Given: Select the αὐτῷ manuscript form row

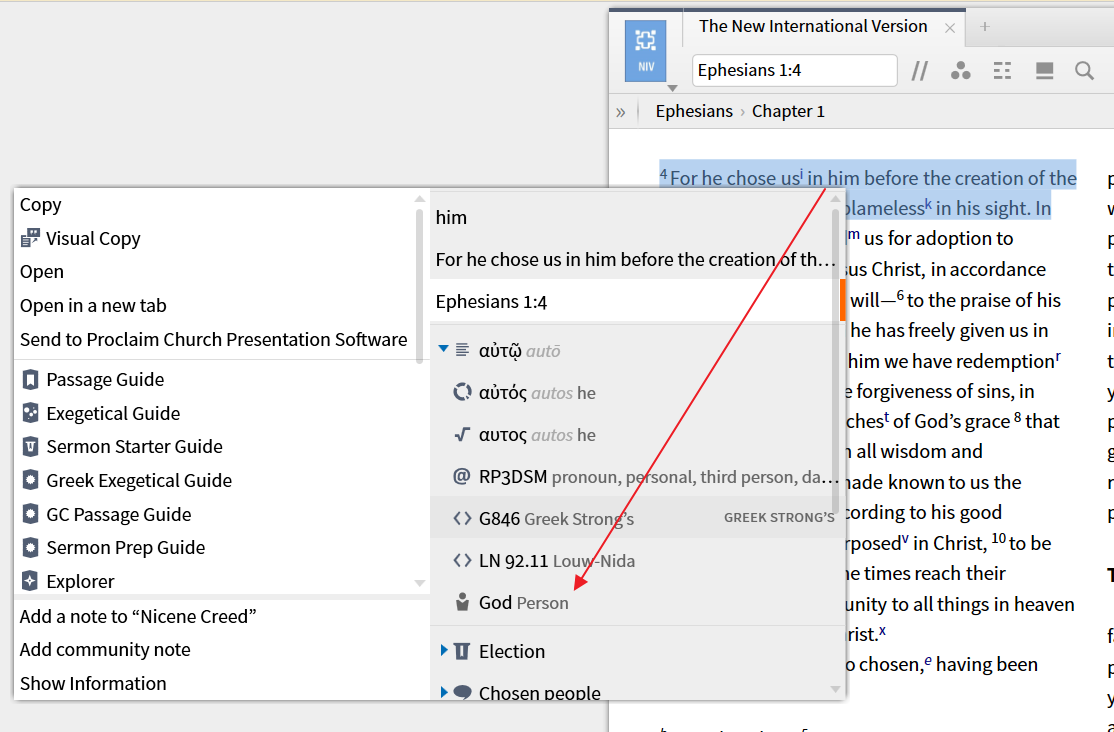Looking at the screenshot, I should pyautogui.click(x=635, y=350).
